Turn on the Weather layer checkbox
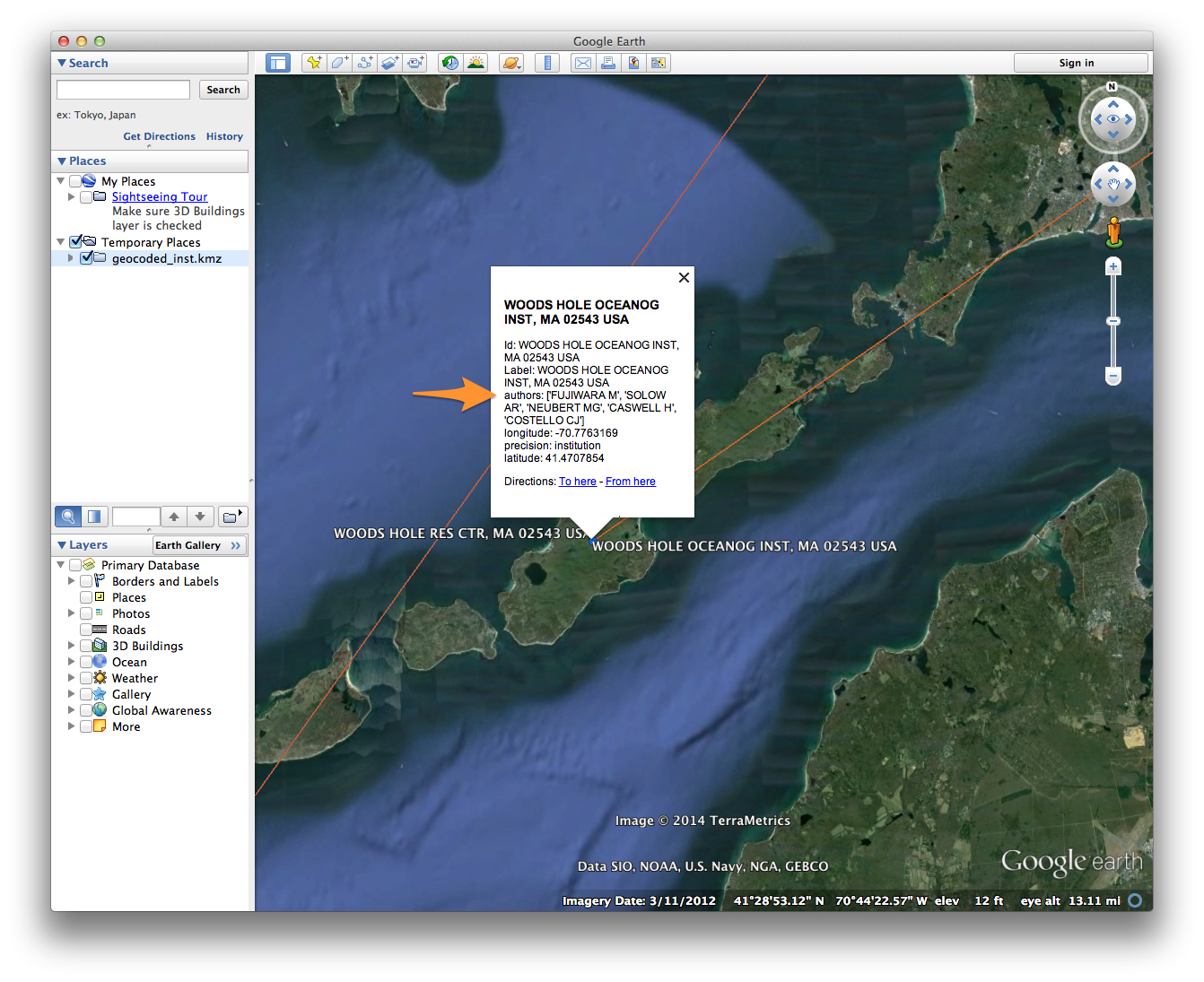This screenshot has height=982, width=1204. (86, 678)
